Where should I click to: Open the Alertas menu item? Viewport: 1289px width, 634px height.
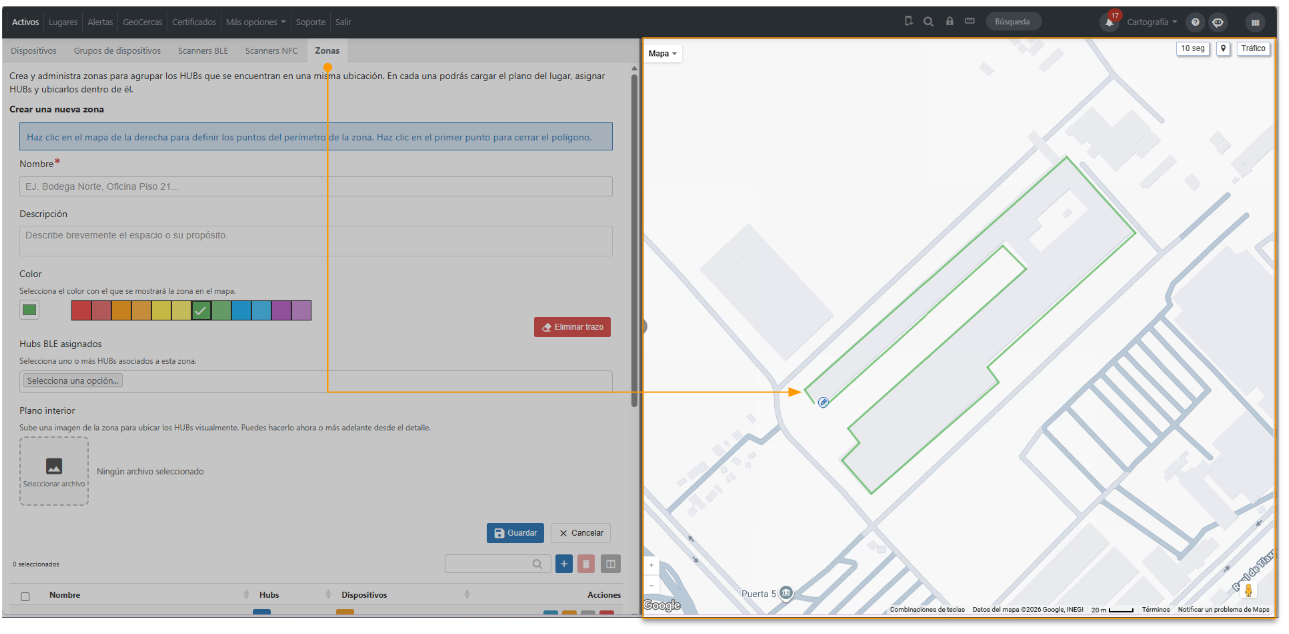tap(100, 22)
